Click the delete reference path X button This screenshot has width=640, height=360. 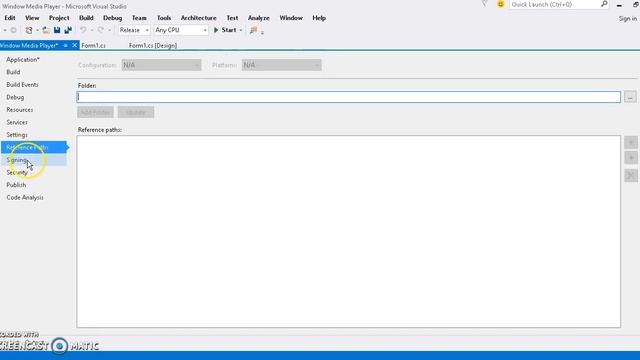click(631, 176)
